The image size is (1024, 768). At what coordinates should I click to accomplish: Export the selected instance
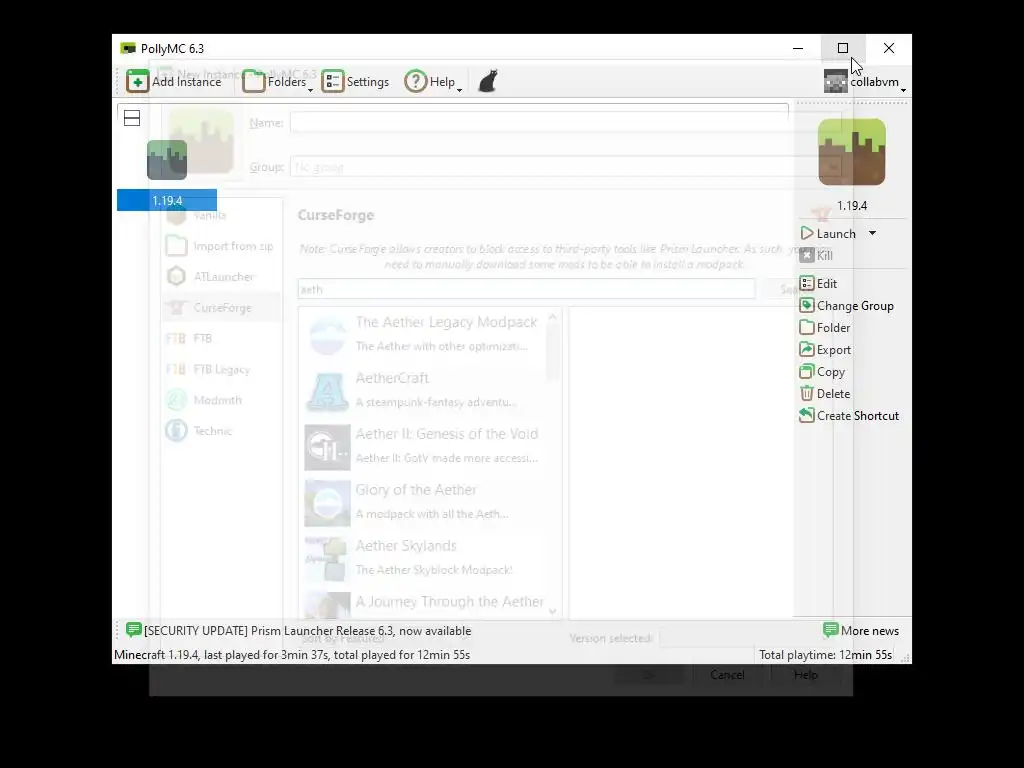pos(825,350)
